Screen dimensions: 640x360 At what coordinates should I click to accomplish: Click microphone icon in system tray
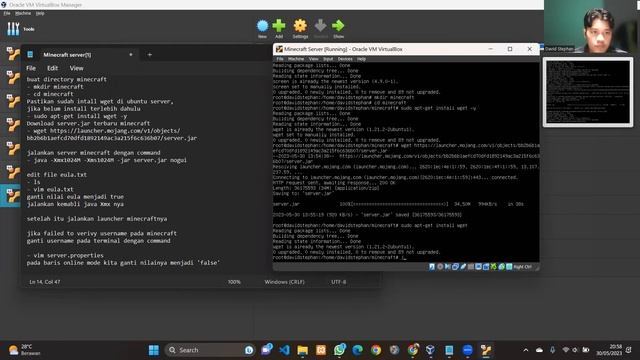(x=552, y=350)
